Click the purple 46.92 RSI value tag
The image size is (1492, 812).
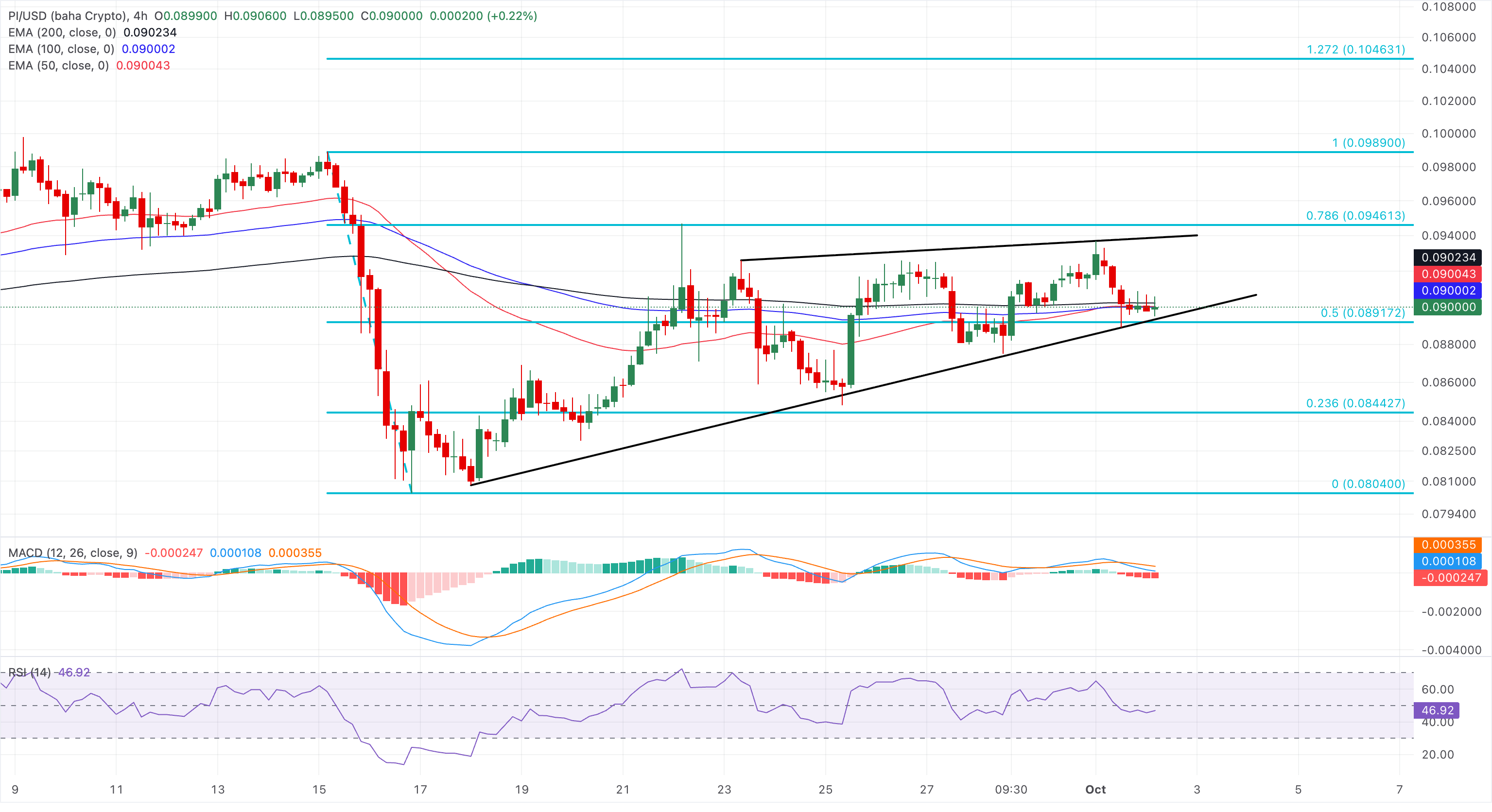tap(1437, 710)
